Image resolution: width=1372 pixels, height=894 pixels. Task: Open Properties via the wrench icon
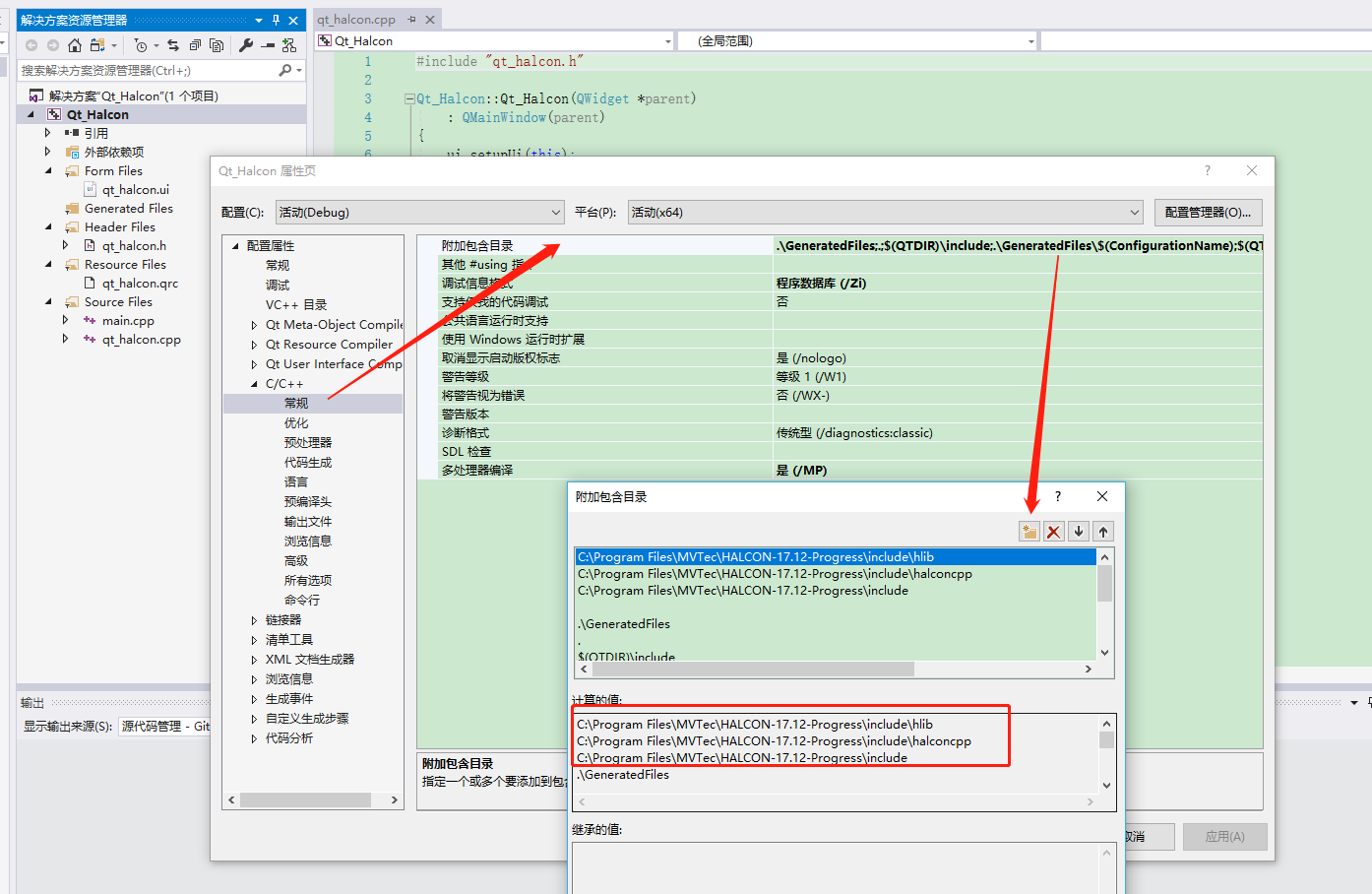(x=245, y=45)
